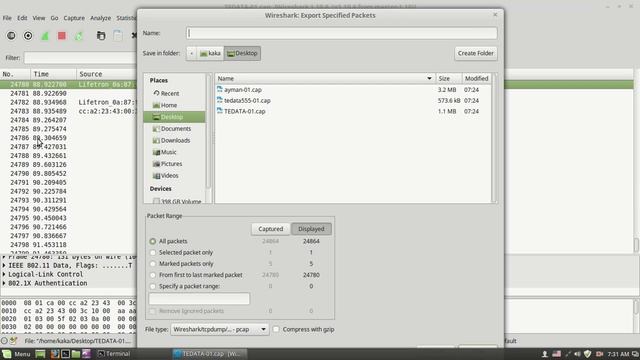Toggle the Captured packets button
Viewport: 640px width, 360px height.
point(271,229)
